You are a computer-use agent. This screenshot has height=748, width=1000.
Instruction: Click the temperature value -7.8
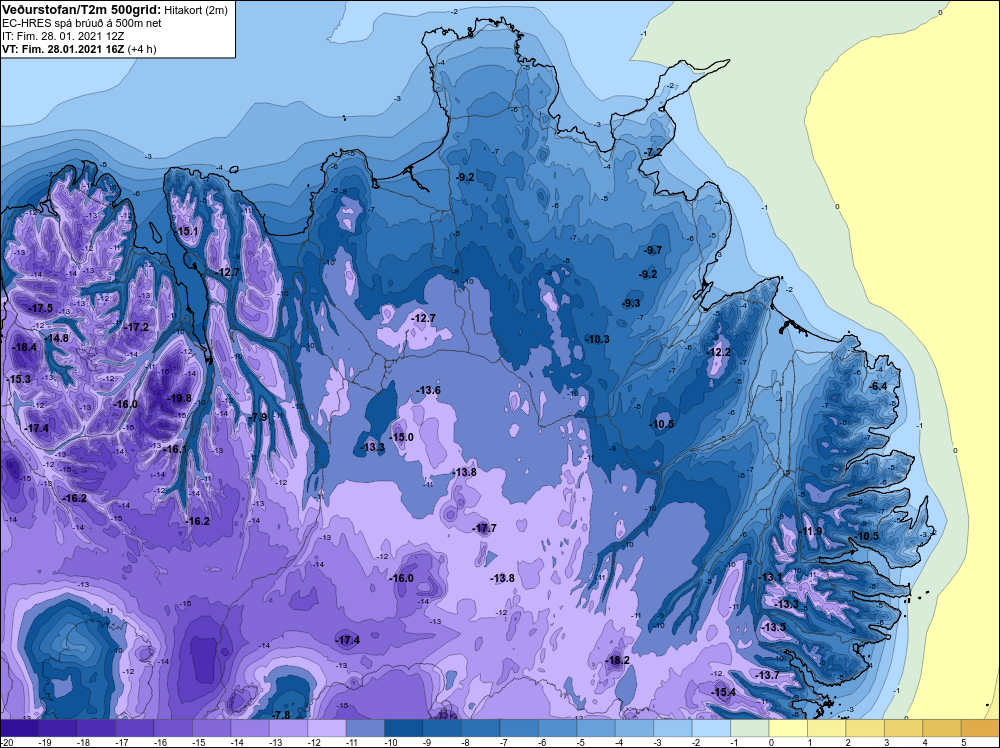pyautogui.click(x=281, y=715)
